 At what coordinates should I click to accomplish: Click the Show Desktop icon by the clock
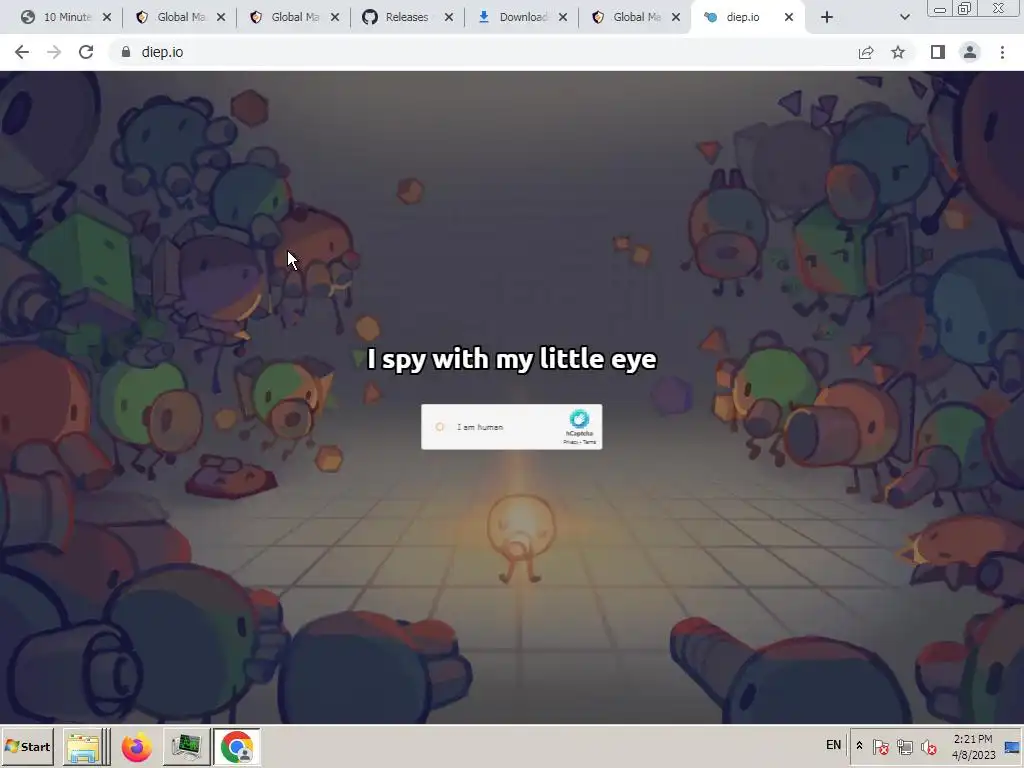pyautogui.click(x=1012, y=746)
